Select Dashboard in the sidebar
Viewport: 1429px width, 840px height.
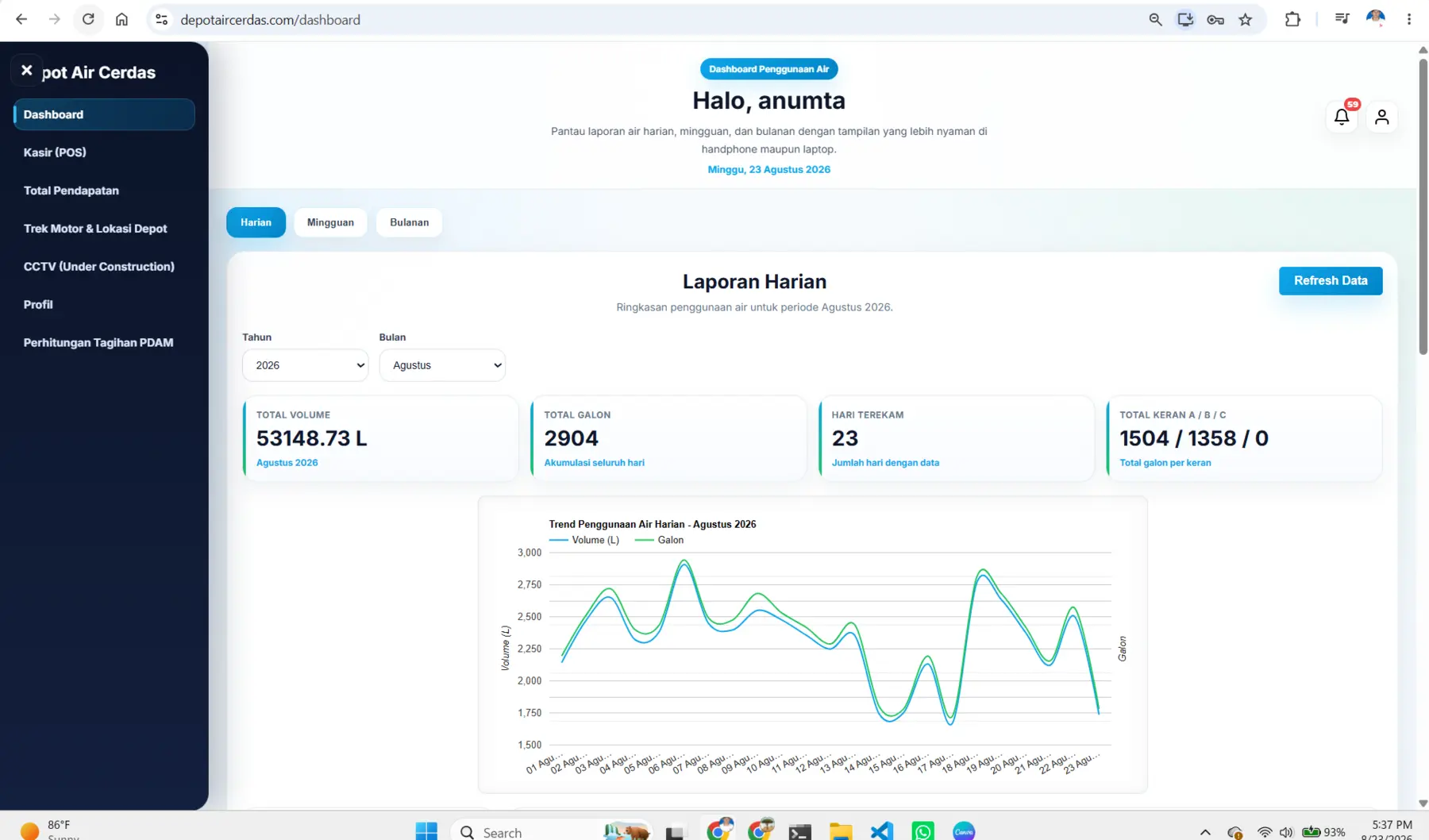(104, 114)
